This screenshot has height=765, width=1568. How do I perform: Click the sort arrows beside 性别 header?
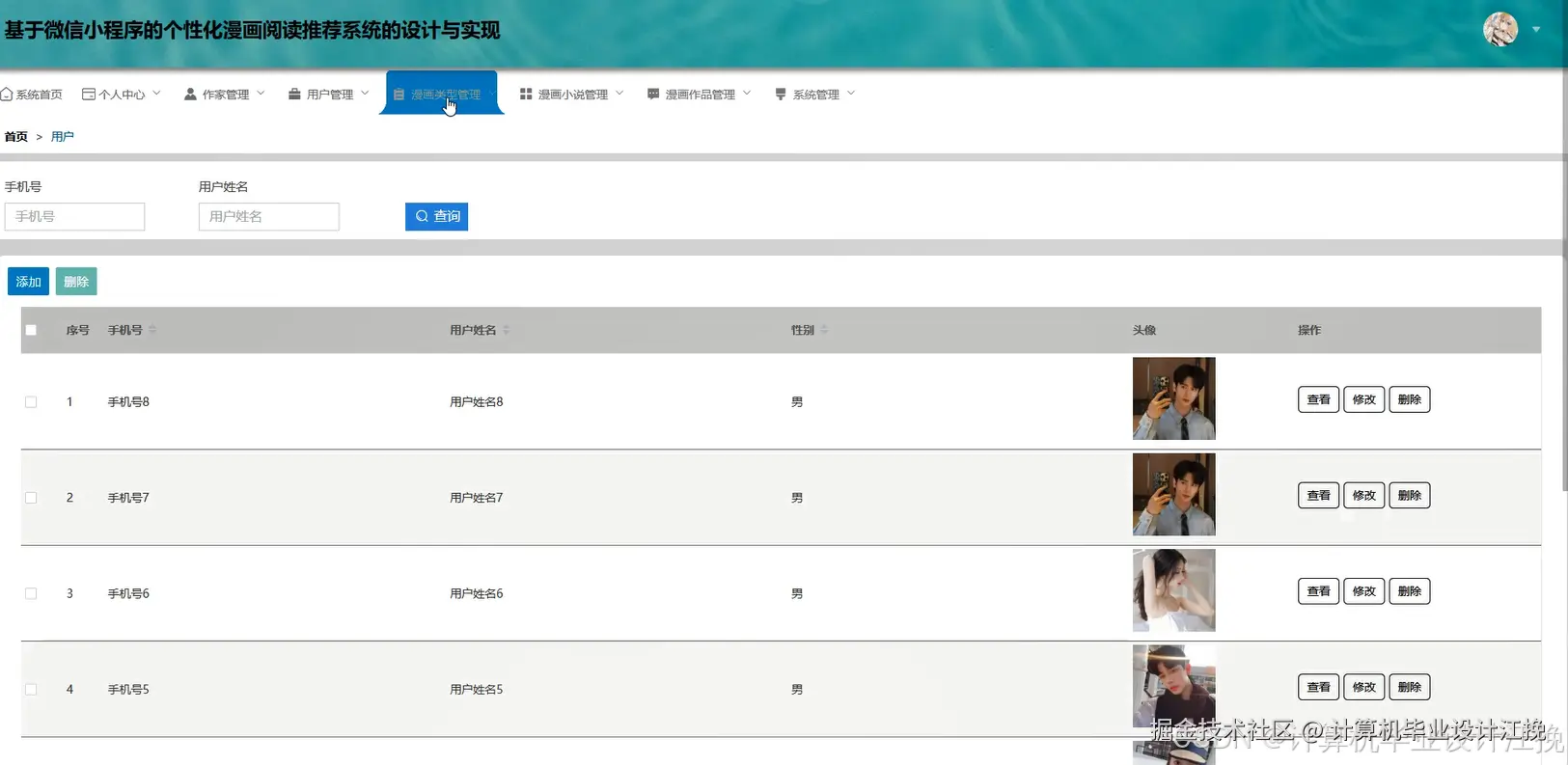click(x=824, y=330)
